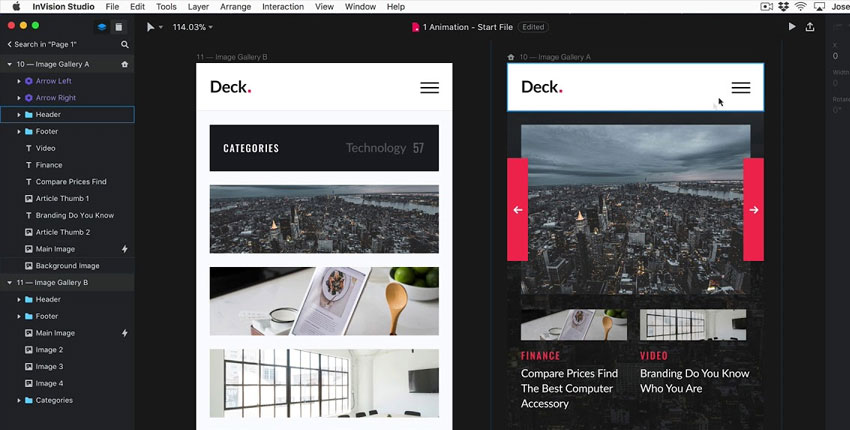850x430 pixels.
Task: Open the Apple menu
Action: point(16,7)
